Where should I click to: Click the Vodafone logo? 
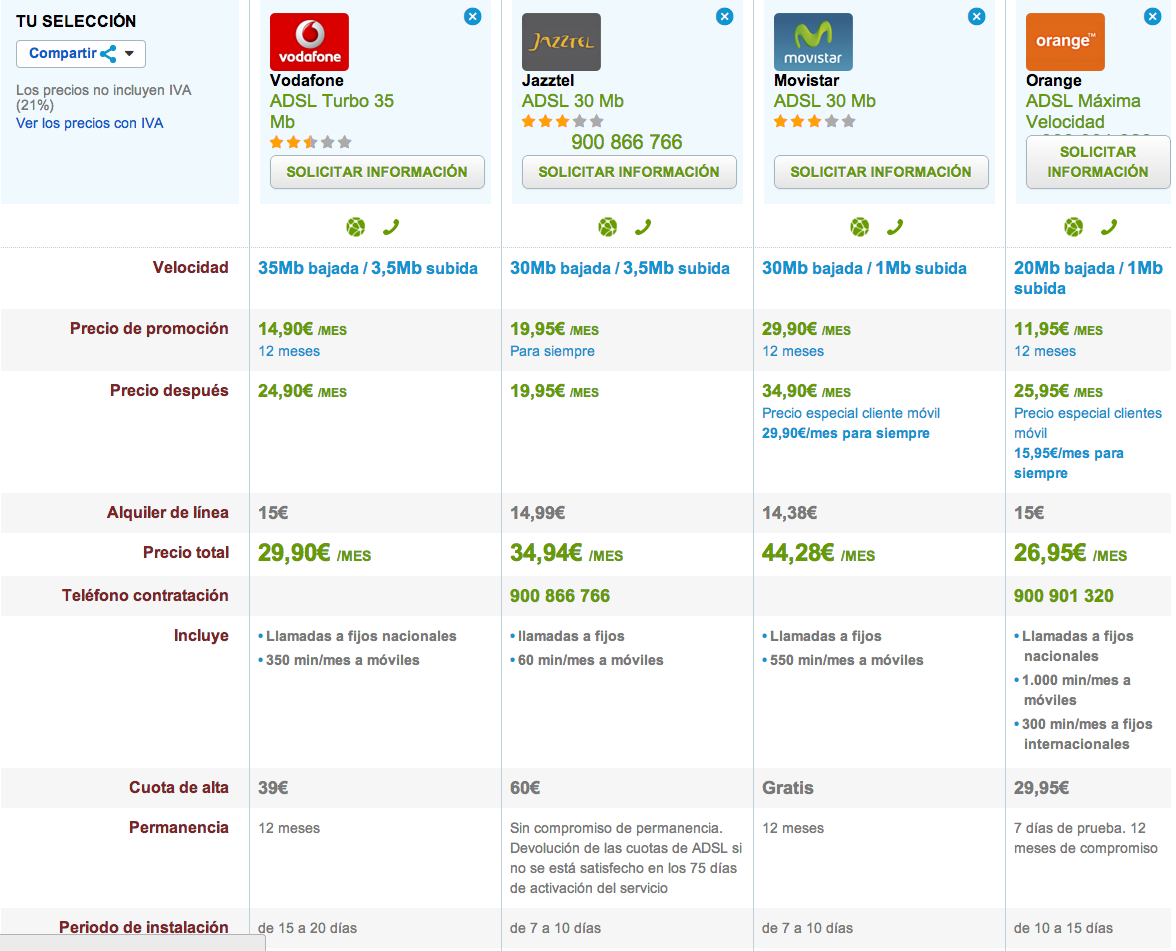(x=309, y=42)
